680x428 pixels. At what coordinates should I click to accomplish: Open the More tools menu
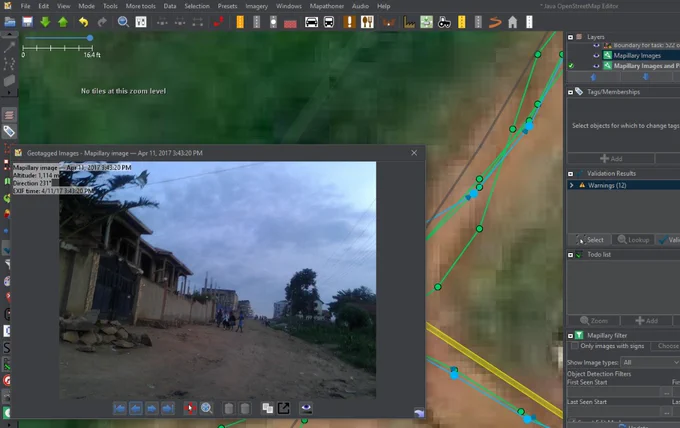(x=141, y=6)
